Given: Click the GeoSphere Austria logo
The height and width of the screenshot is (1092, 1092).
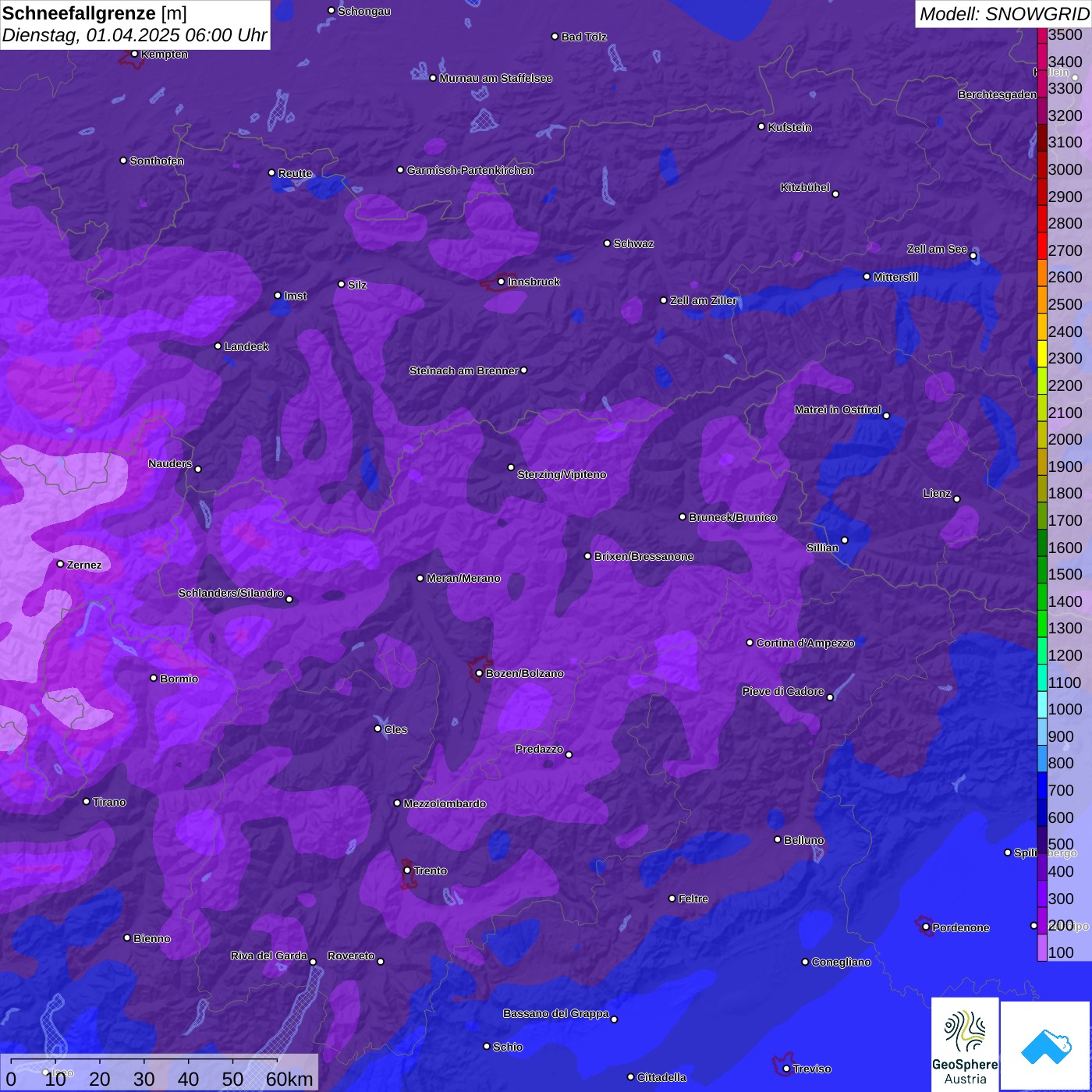Looking at the screenshot, I should click(x=965, y=1044).
